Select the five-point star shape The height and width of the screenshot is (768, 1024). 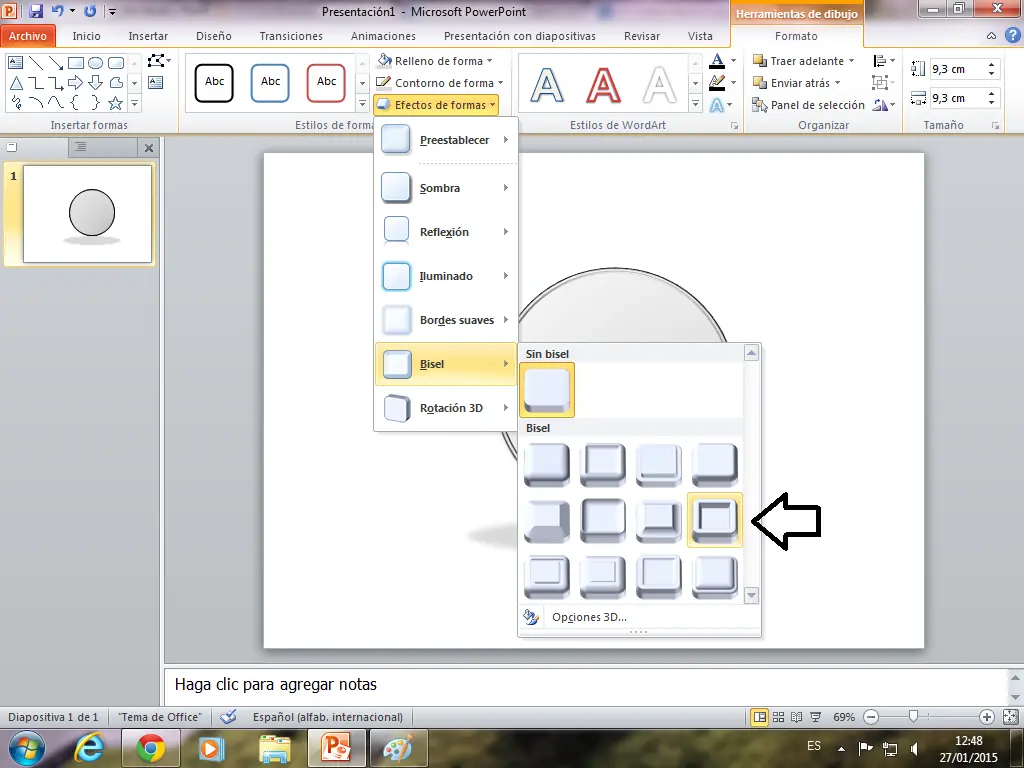[x=116, y=103]
